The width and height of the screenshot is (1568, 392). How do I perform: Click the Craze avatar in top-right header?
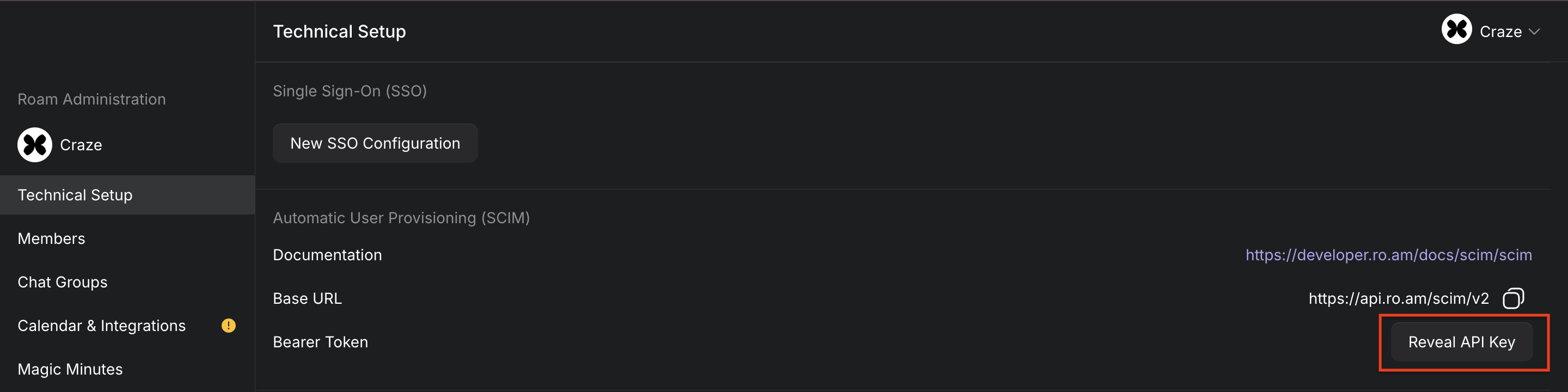click(x=1456, y=29)
